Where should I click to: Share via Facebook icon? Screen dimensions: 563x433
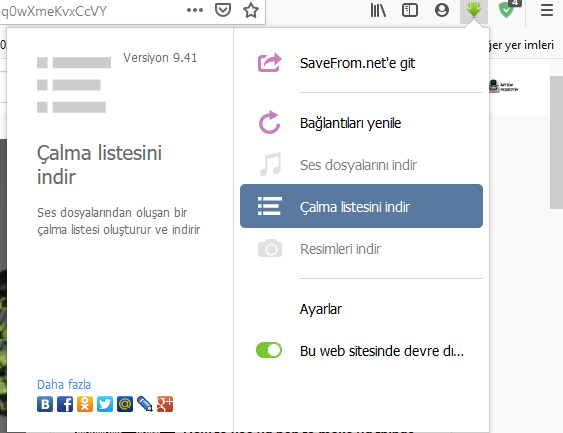click(65, 404)
